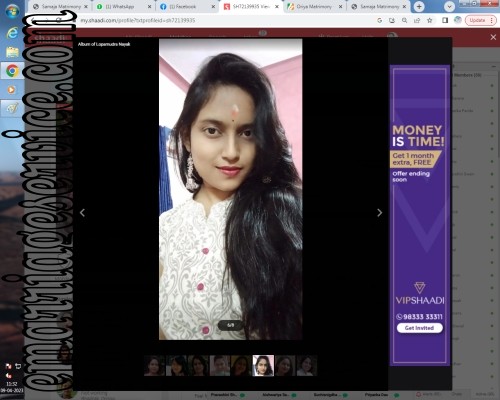Open the first album thumbnail
Viewport: 500px width, 400px height.
154,366
